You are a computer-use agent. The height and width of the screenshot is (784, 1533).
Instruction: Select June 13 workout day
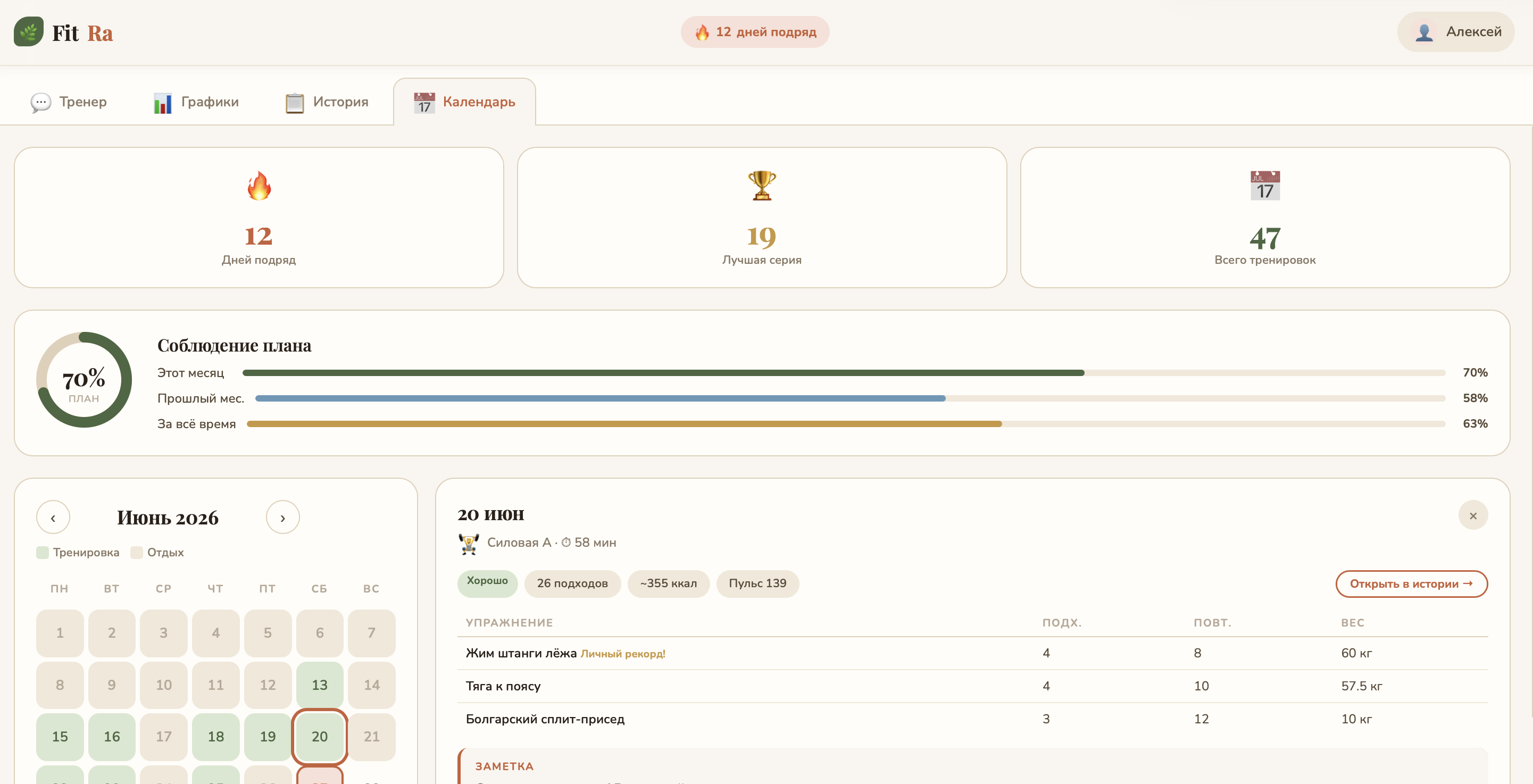[320, 685]
